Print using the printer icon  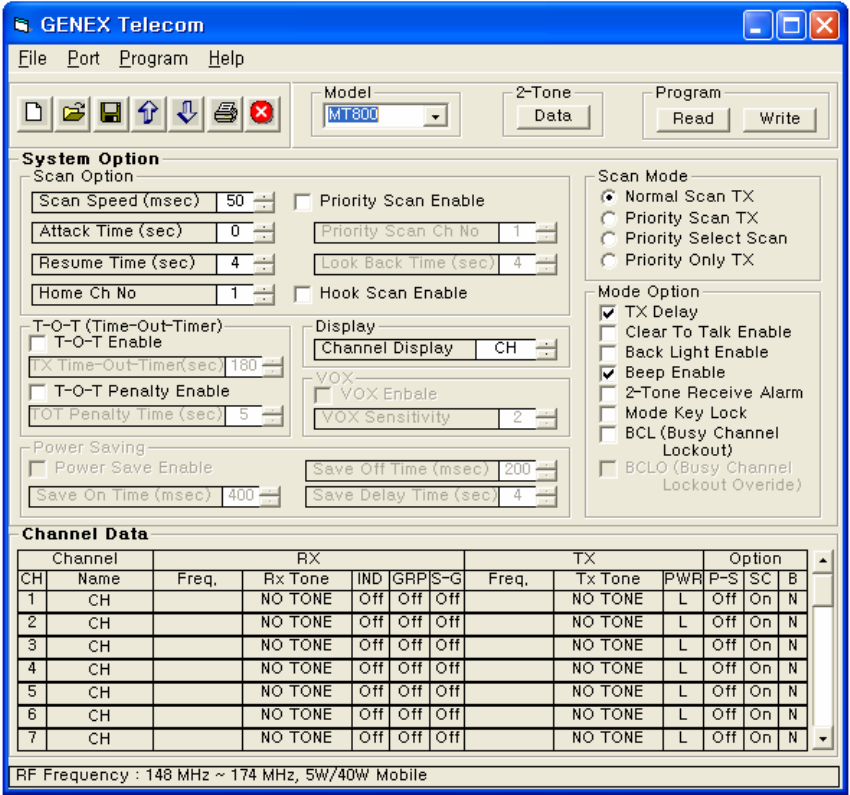(x=225, y=113)
